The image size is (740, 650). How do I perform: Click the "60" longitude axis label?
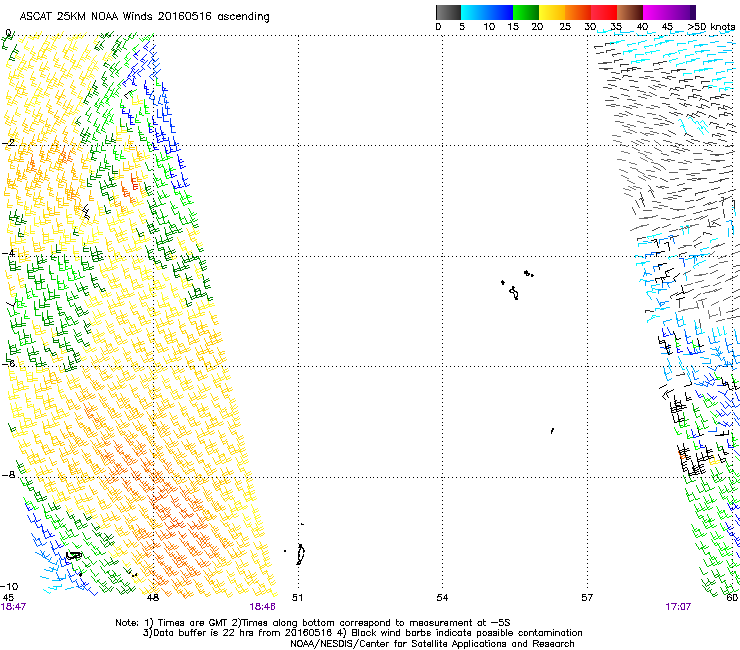pos(732,598)
